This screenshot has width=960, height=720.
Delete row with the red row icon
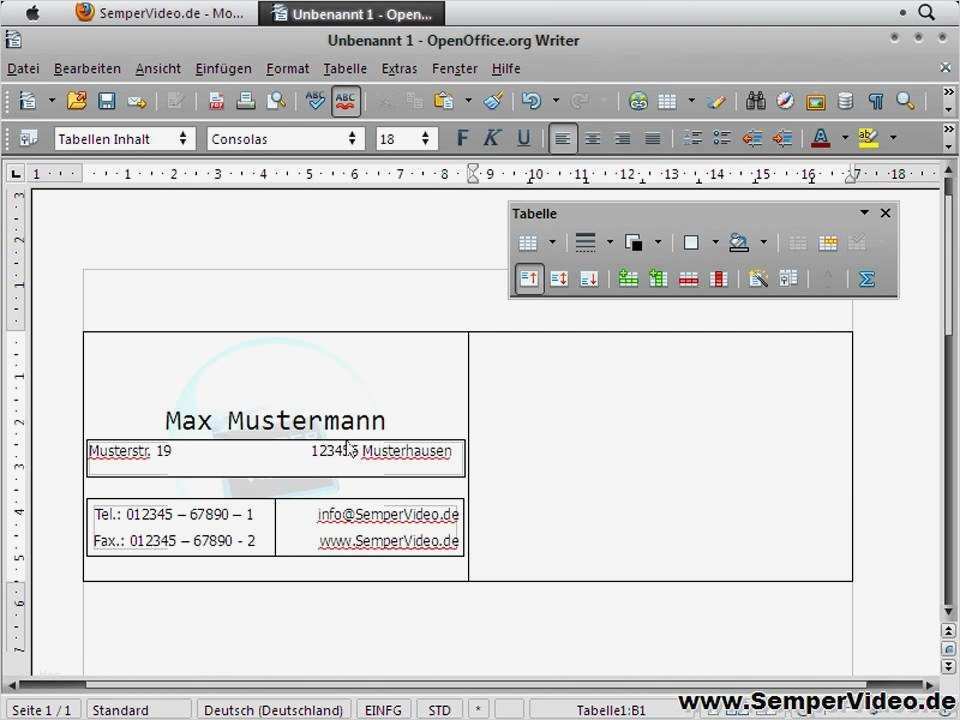pyautogui.click(x=689, y=279)
